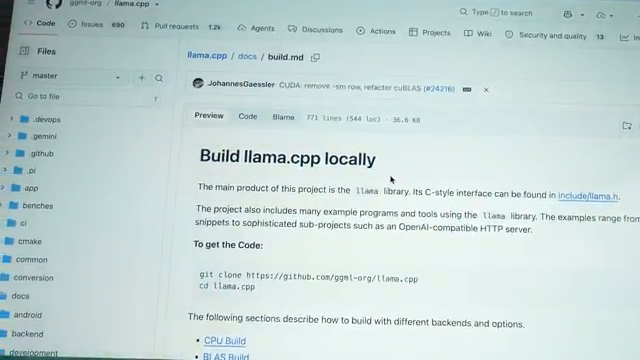Click the include/llama.h link
Viewport: 640px width, 360px height.
tap(588, 196)
